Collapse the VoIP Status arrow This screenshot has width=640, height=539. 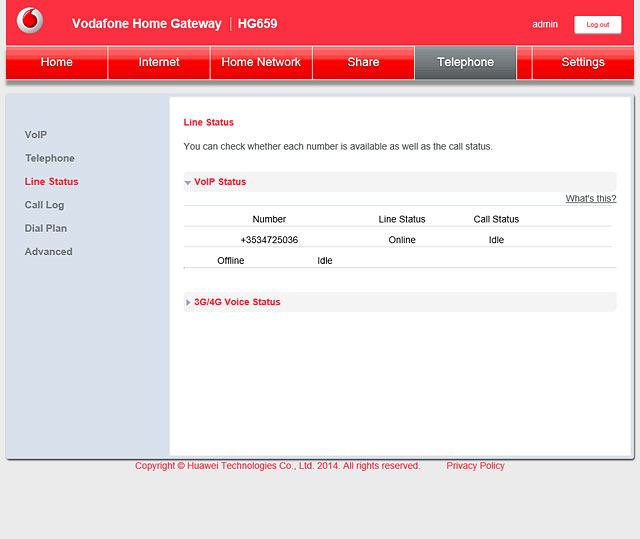click(x=188, y=182)
